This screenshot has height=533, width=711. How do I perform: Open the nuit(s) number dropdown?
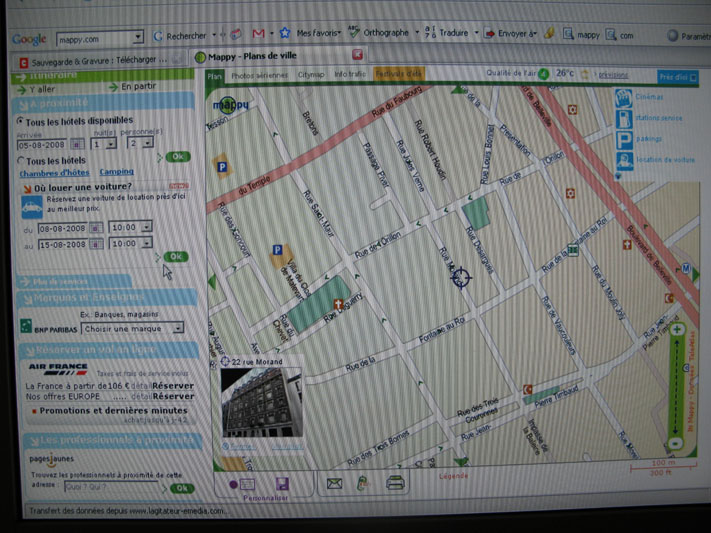coord(110,144)
